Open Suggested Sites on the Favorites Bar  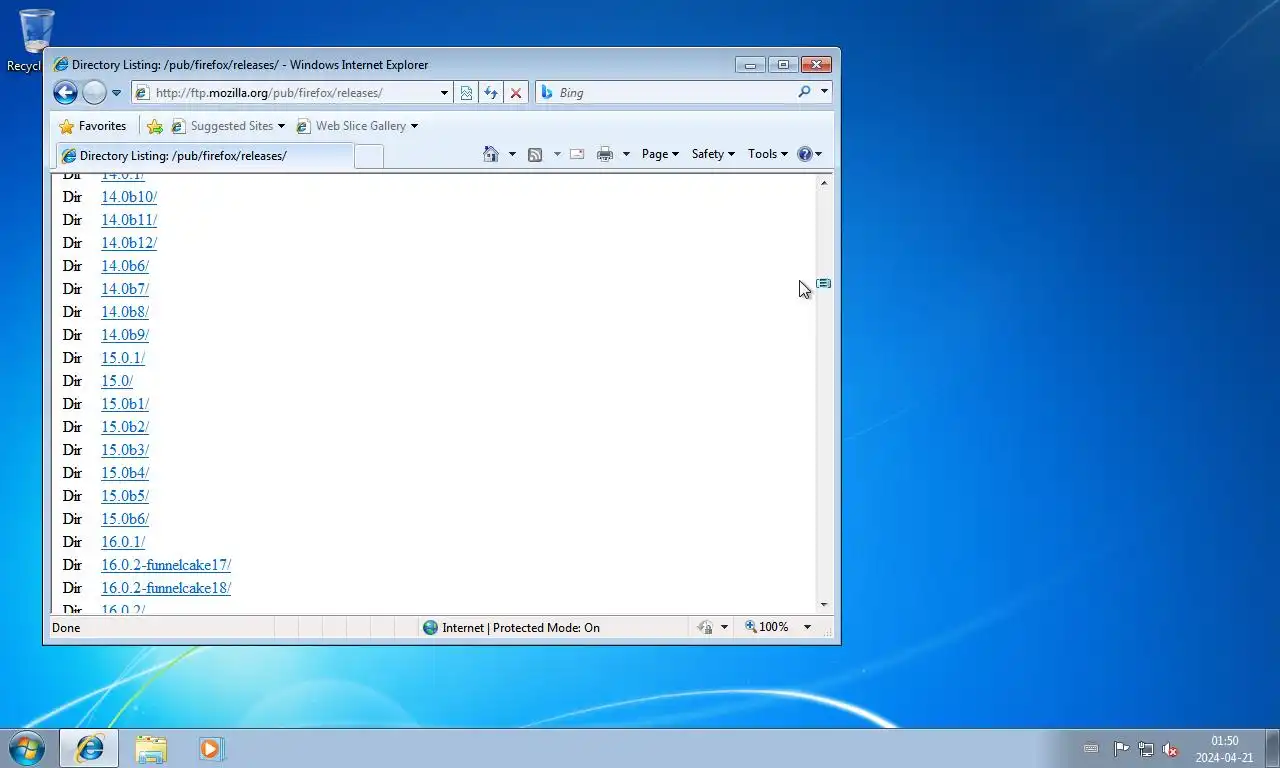[x=228, y=126]
